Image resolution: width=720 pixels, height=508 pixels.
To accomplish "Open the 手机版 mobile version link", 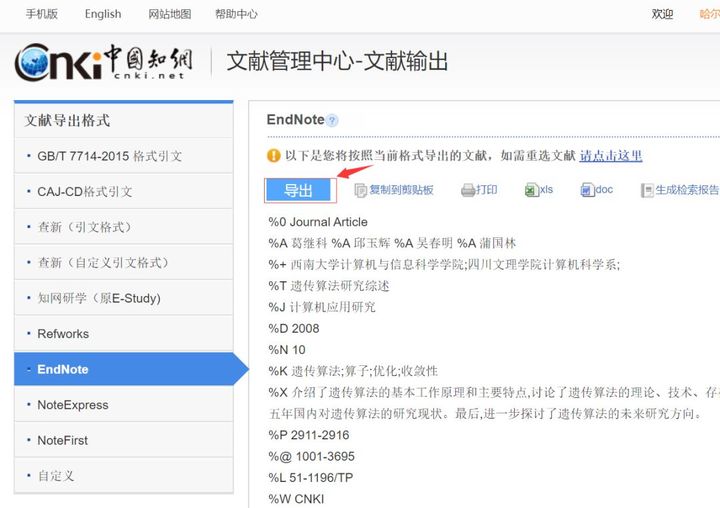I will click(42, 14).
